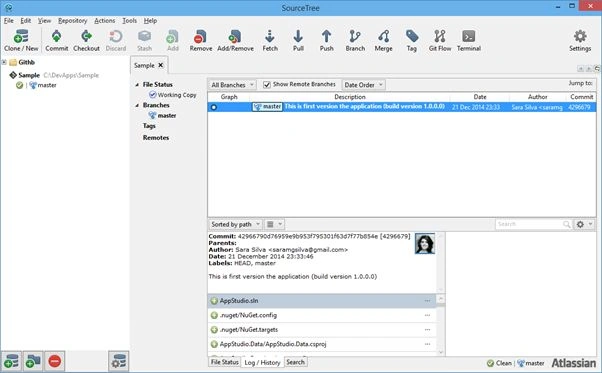Click the Description column header

point(349,97)
